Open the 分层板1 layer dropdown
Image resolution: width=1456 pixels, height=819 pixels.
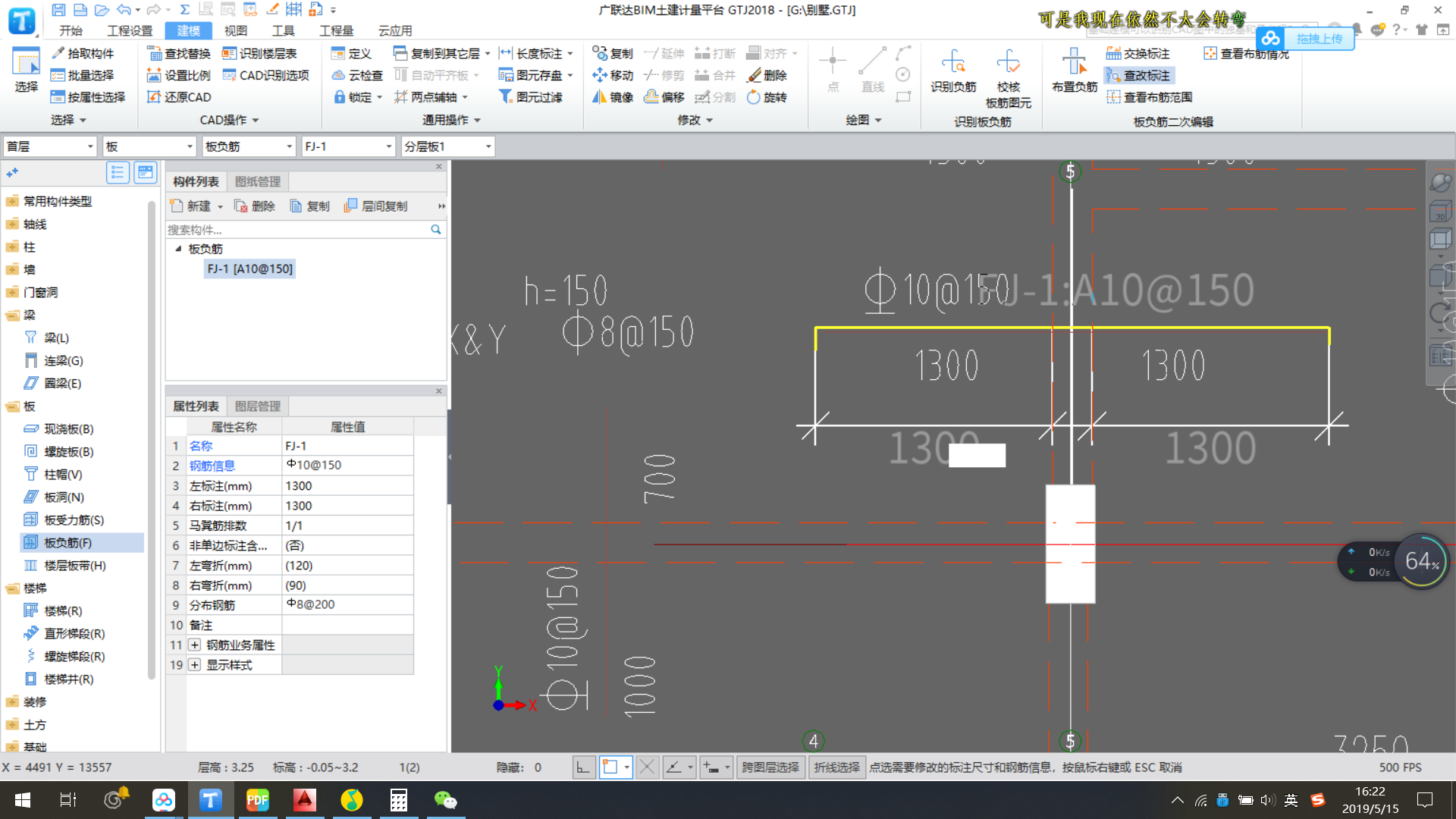(448, 146)
